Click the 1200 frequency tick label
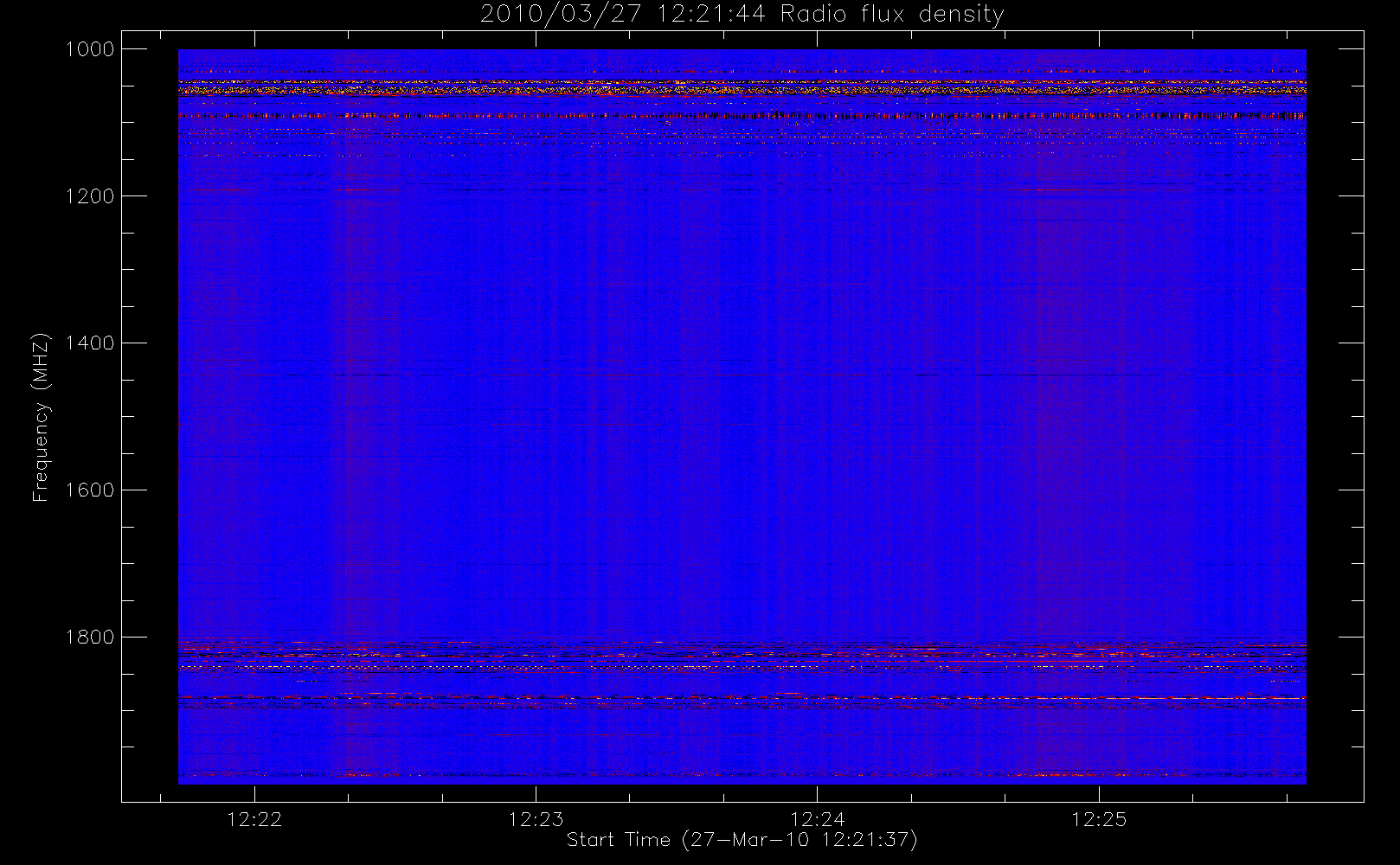 (x=90, y=196)
